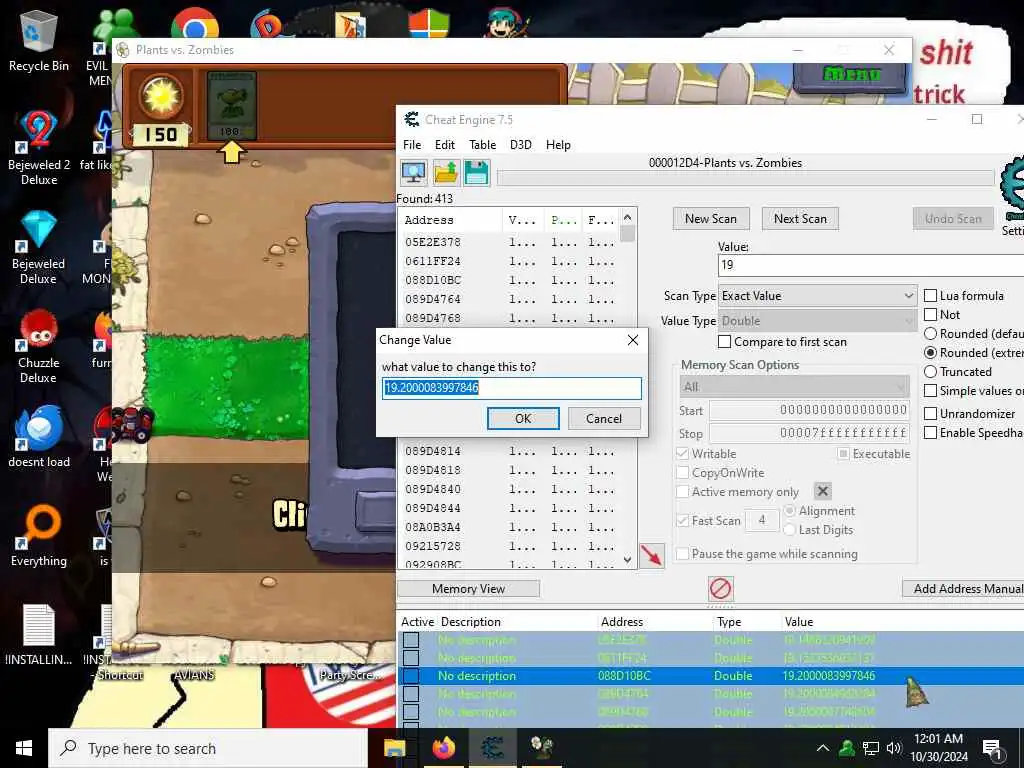
Task: Open File Explorer from the taskbar
Action: click(394, 748)
